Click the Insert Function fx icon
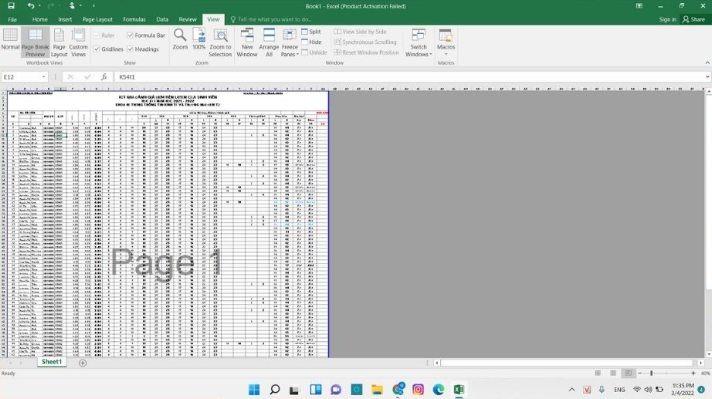 [104, 77]
